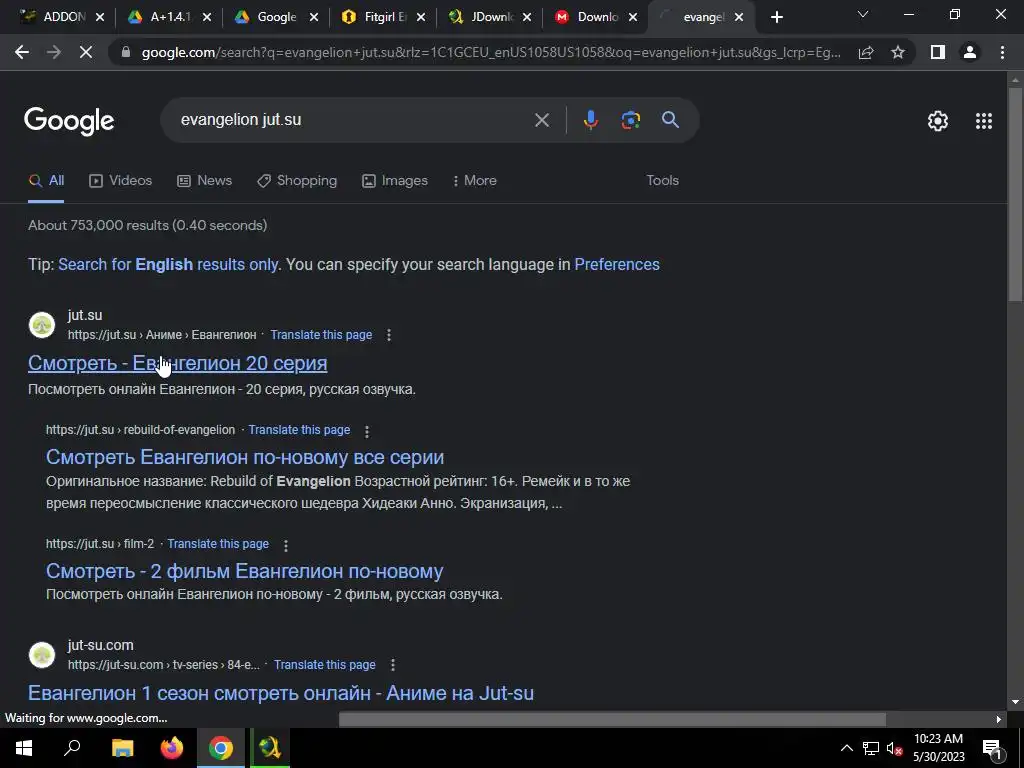Open Смотреть - Евангелион 20 серия result

178,363
